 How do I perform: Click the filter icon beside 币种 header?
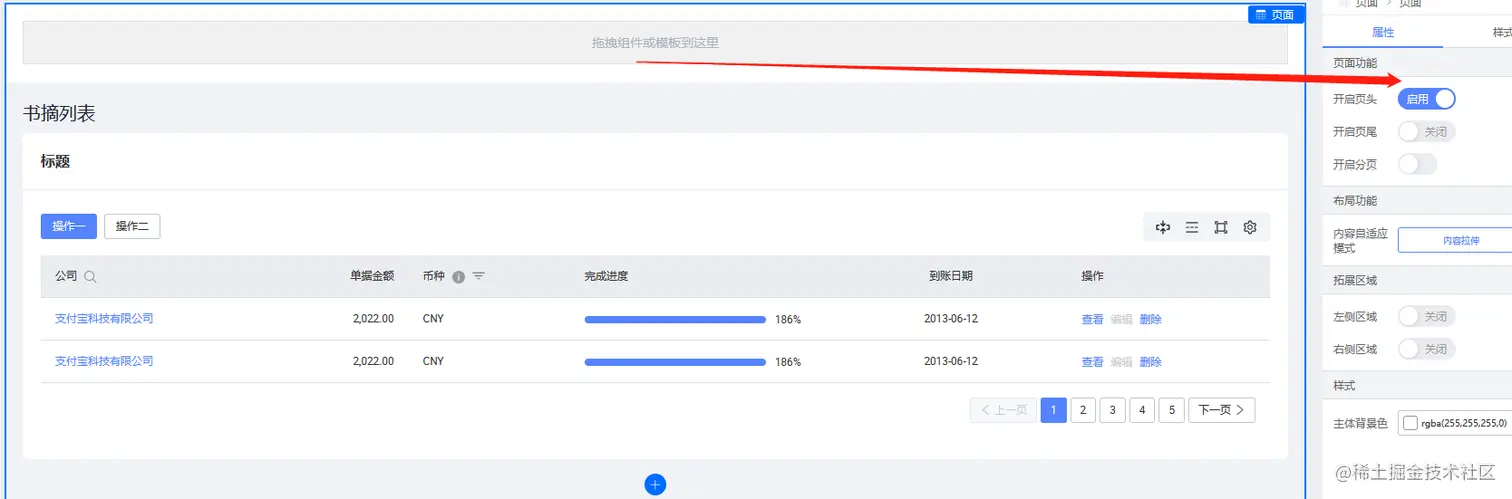tap(478, 276)
